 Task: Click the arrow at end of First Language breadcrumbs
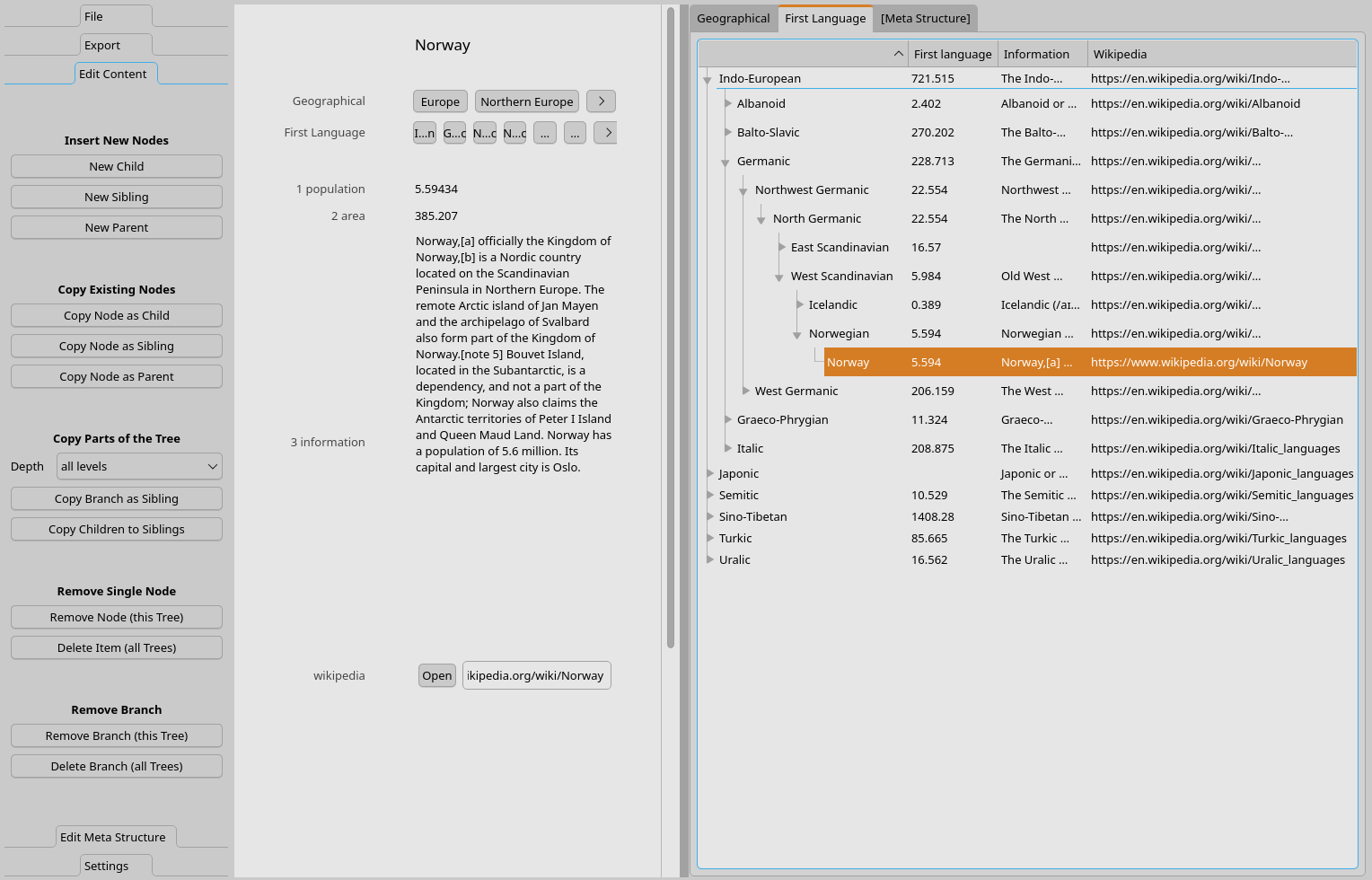tap(607, 133)
